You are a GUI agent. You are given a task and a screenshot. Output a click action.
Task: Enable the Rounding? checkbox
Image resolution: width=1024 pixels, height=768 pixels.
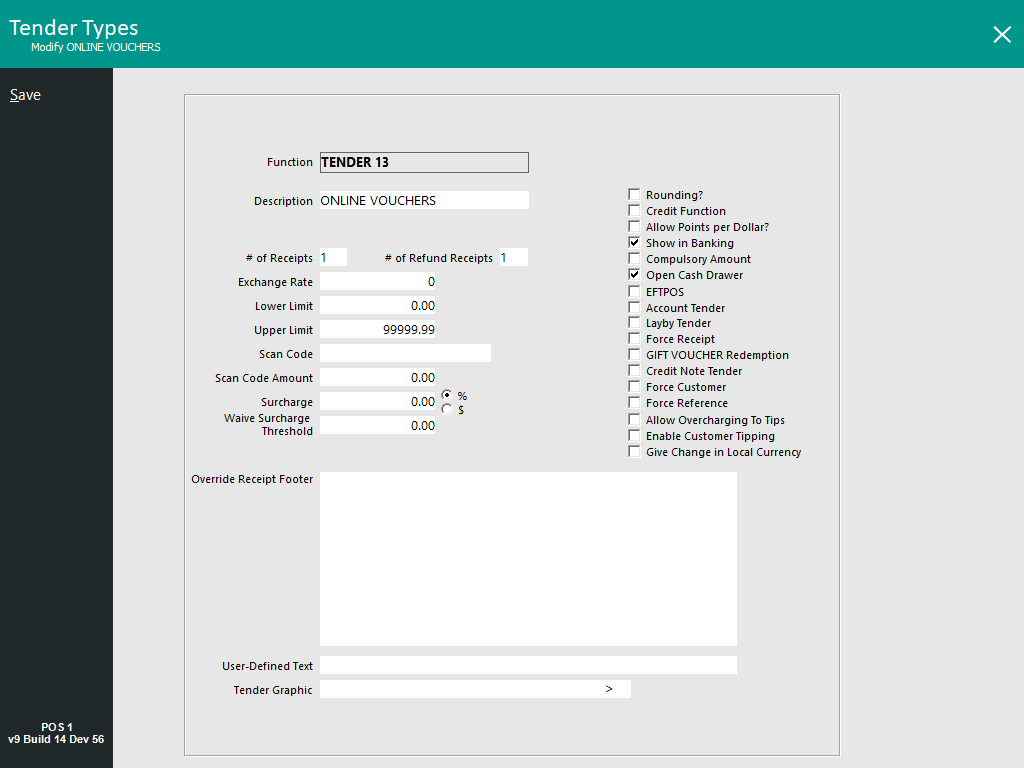(x=634, y=194)
